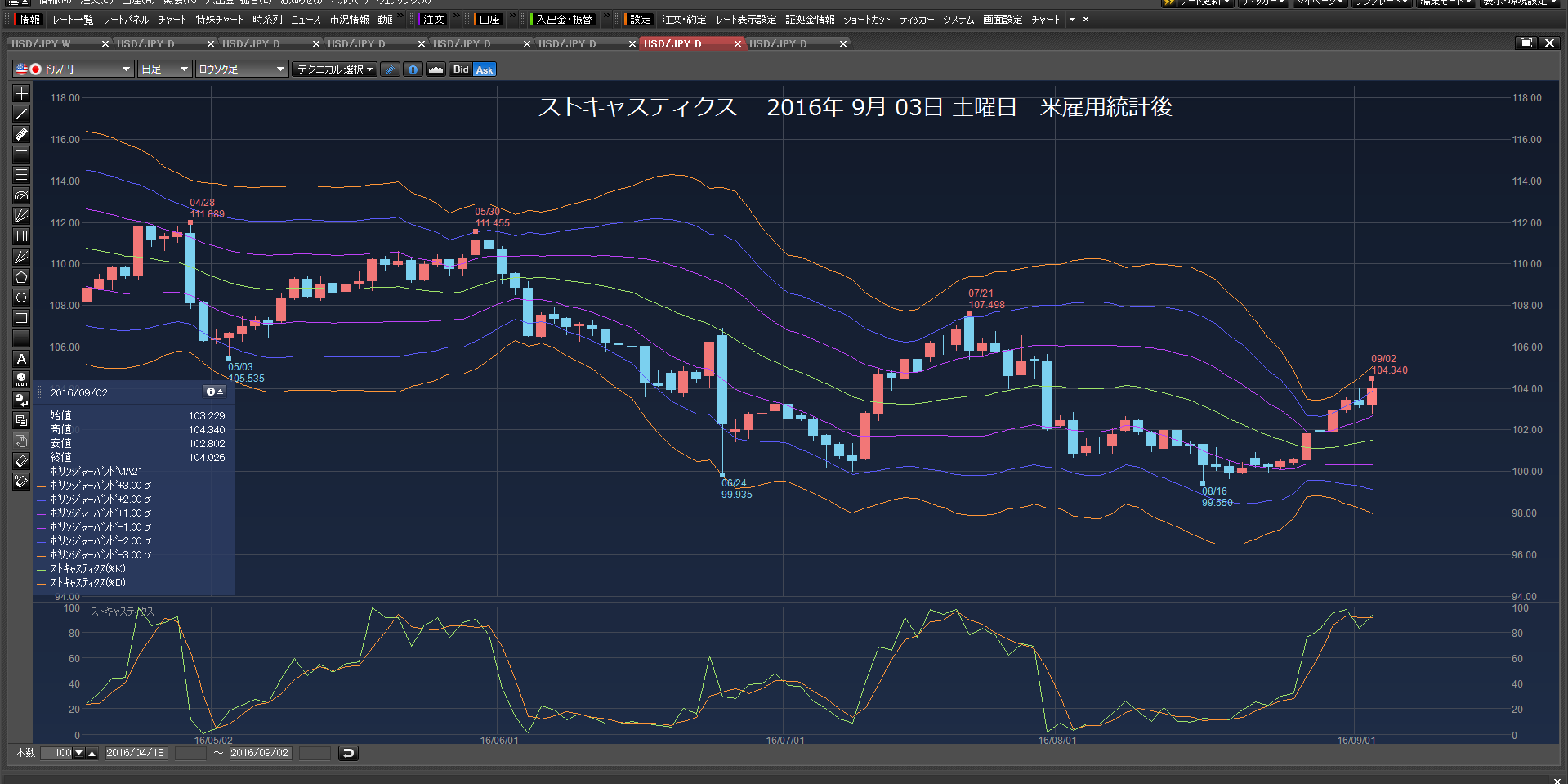Click the maximize chart panel icon
This screenshot has height=784, width=1568.
(1526, 43)
